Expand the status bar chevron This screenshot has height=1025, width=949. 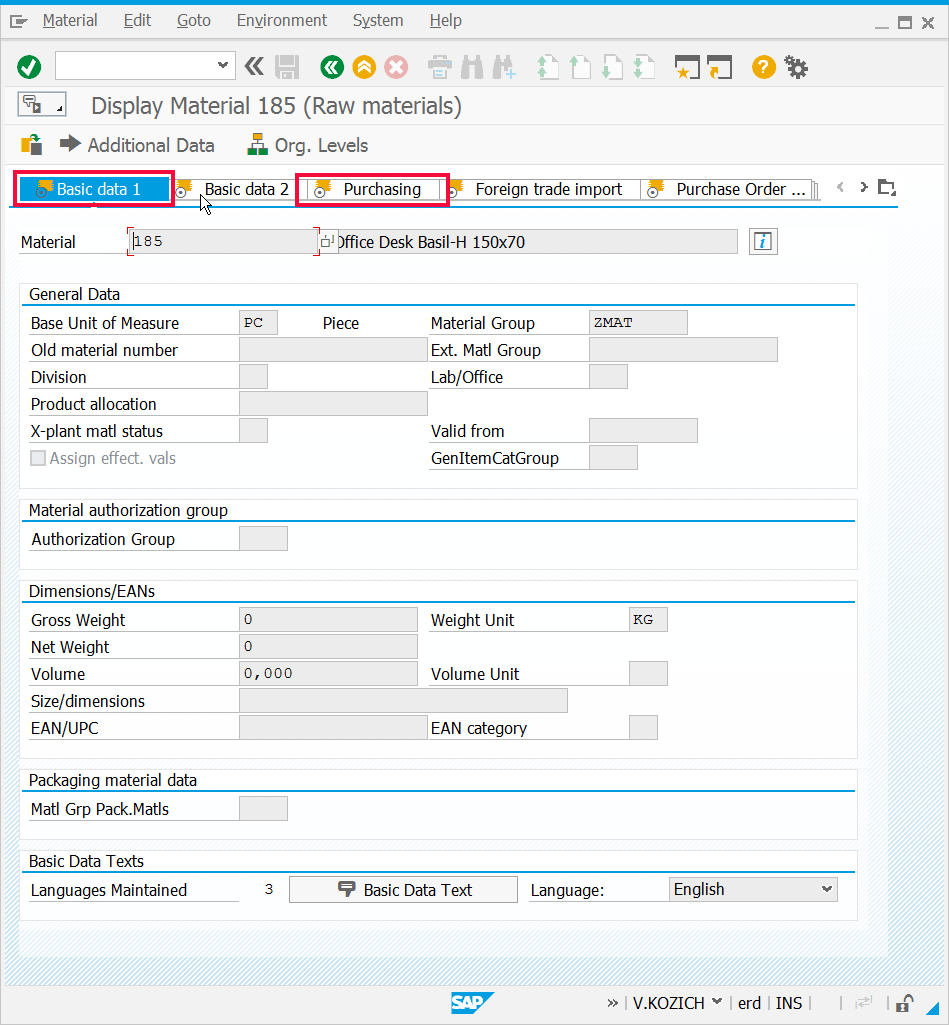(612, 1003)
